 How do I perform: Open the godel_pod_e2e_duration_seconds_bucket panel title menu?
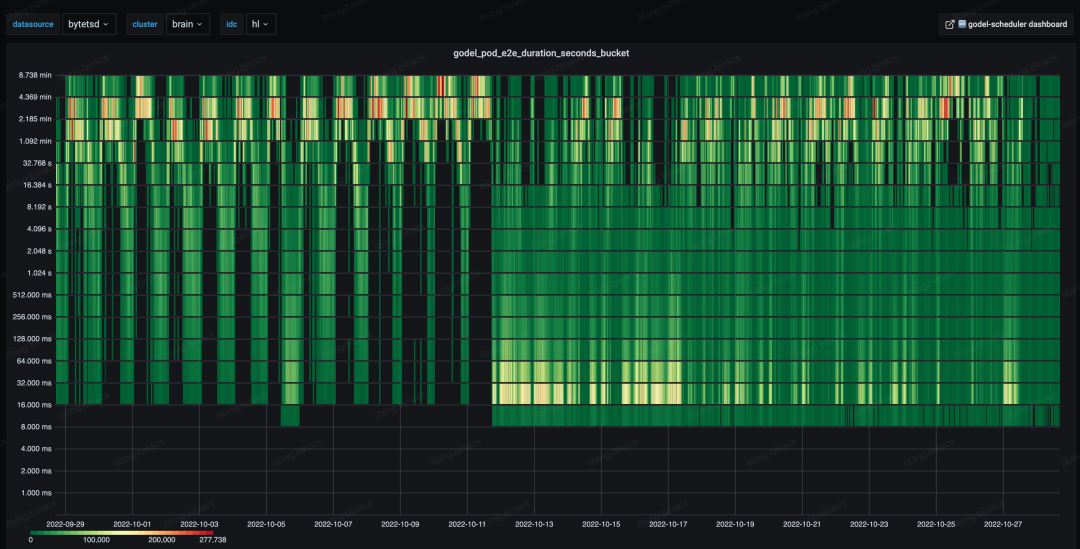tap(539, 52)
